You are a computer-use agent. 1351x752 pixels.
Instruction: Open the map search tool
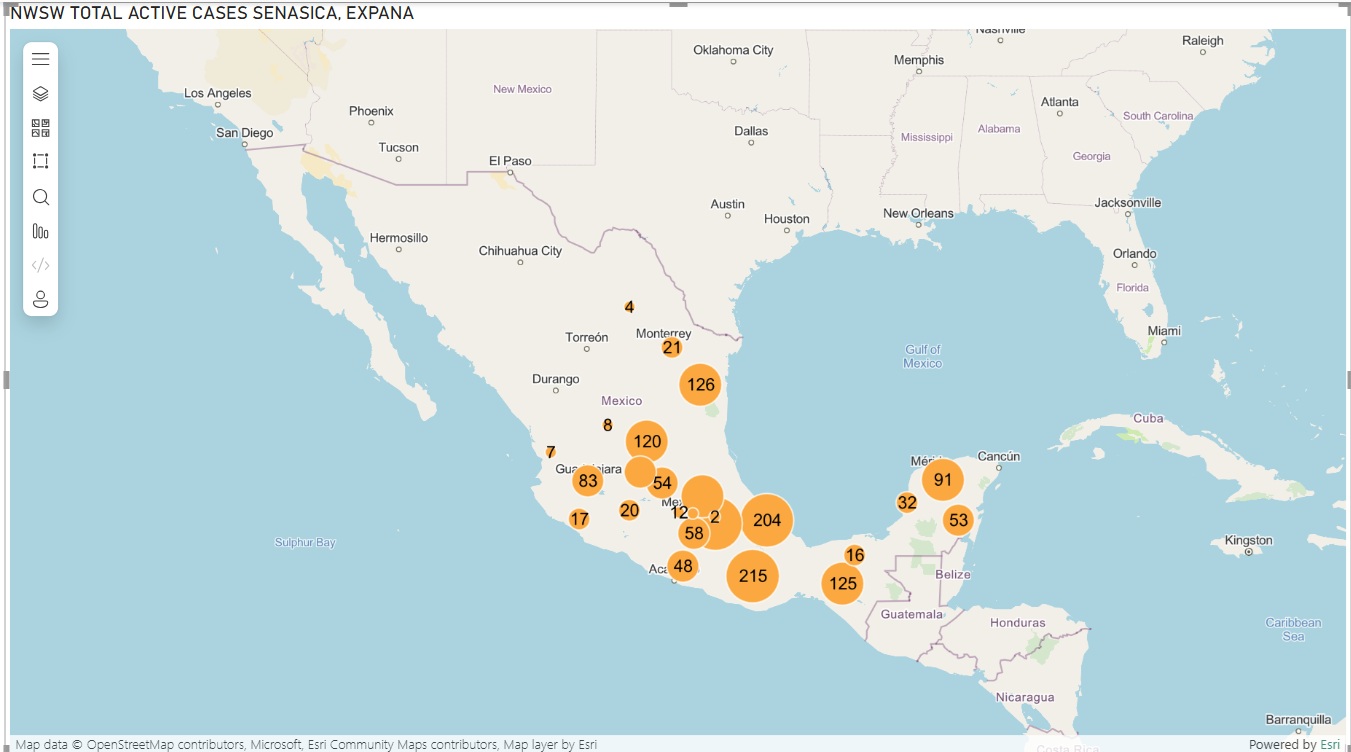(41, 197)
